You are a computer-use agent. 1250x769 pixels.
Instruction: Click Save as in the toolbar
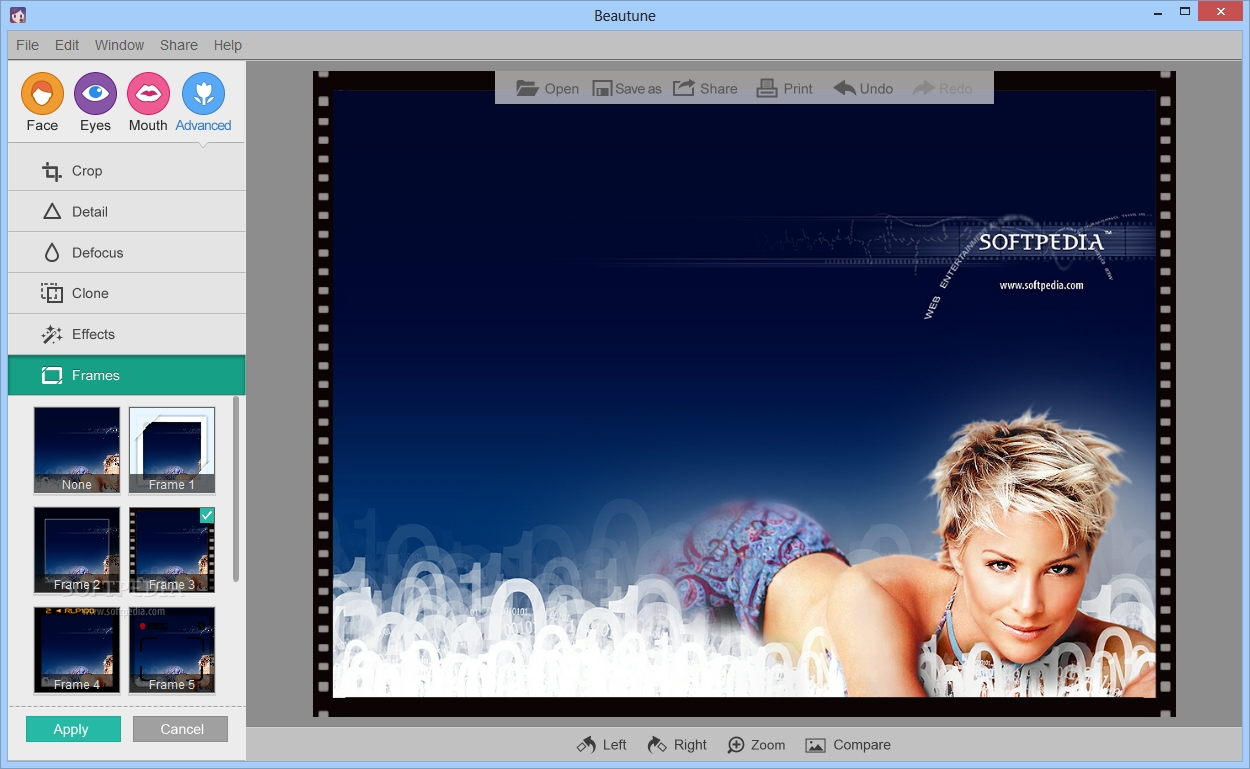(627, 88)
